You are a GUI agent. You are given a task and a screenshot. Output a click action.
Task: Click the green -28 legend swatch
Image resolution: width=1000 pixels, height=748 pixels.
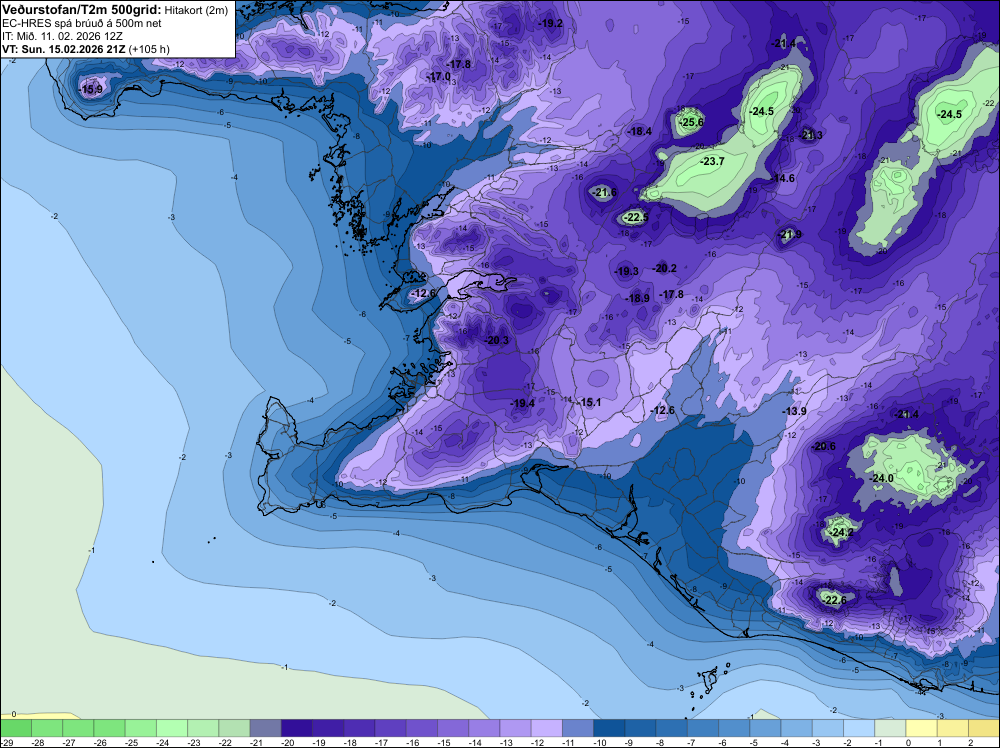[x=47, y=728]
